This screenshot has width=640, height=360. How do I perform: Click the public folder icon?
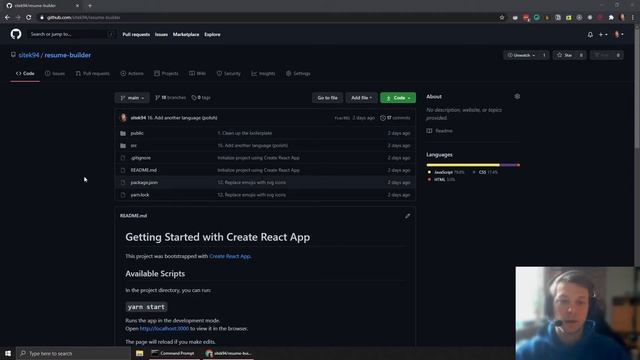(123, 133)
